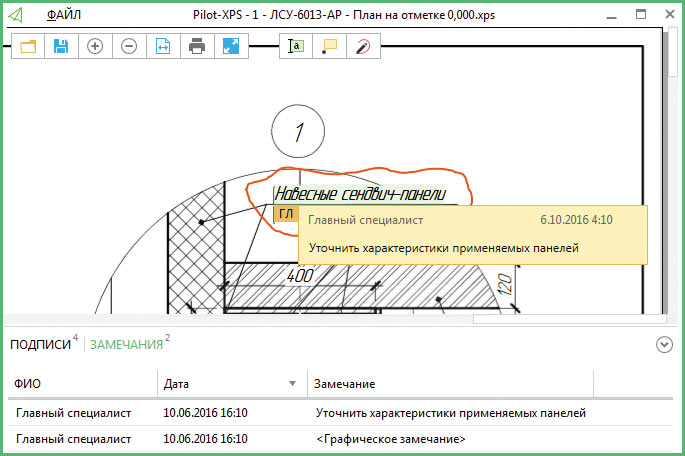The width and height of the screenshot is (685, 456).
Task: Click the axis circle marked 1
Action: 298,131
